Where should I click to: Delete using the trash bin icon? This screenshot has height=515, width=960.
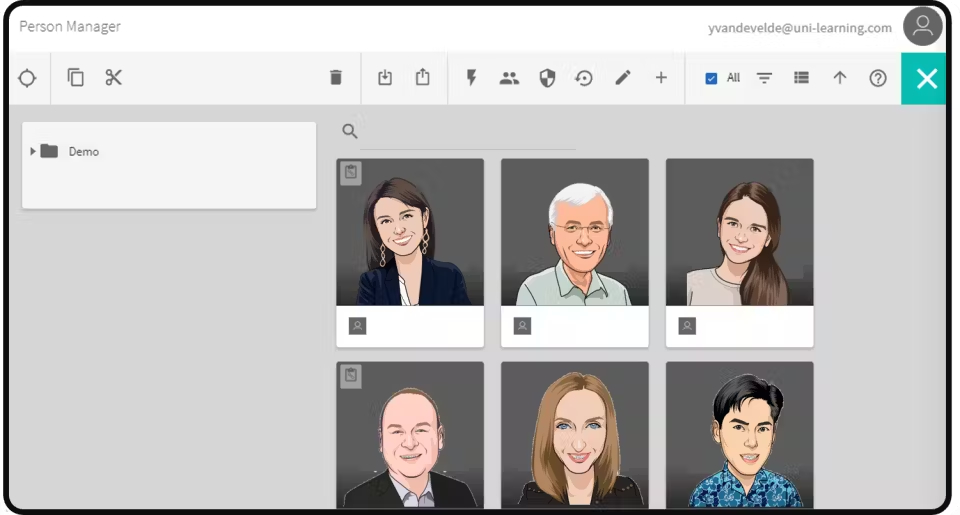[x=336, y=78]
